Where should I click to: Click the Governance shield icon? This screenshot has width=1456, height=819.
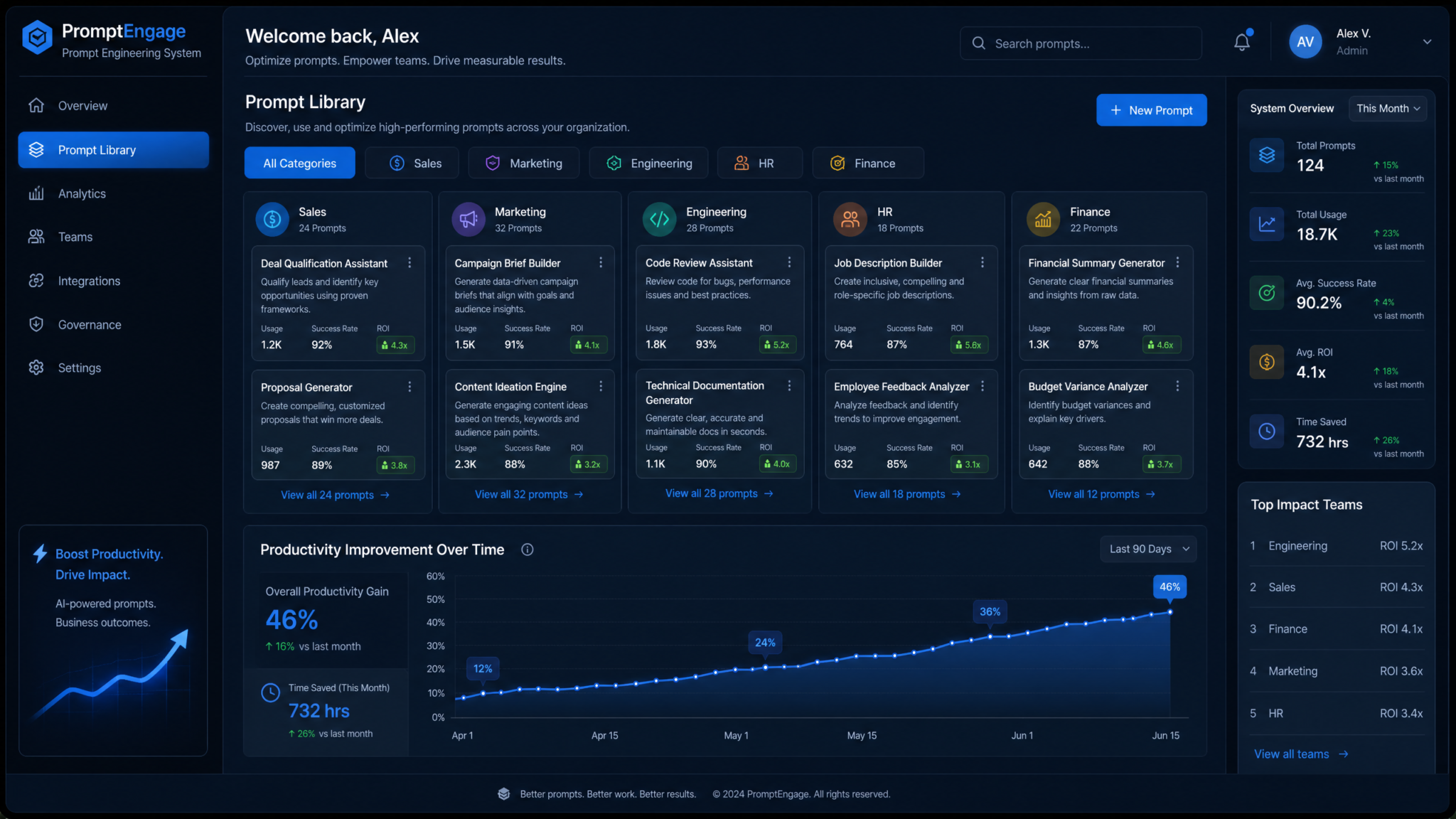pyautogui.click(x=36, y=324)
